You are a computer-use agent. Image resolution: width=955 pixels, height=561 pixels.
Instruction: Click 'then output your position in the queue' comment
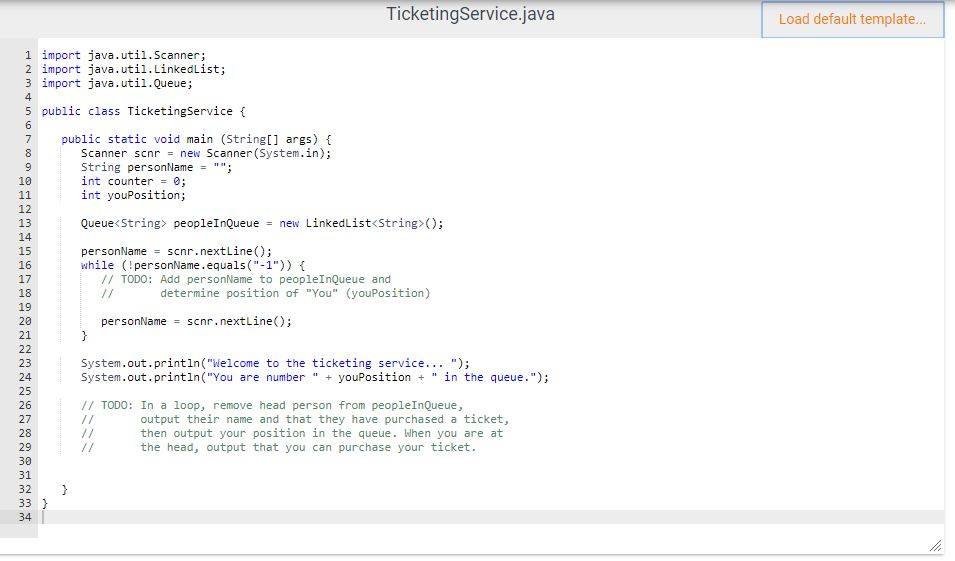[292, 434]
